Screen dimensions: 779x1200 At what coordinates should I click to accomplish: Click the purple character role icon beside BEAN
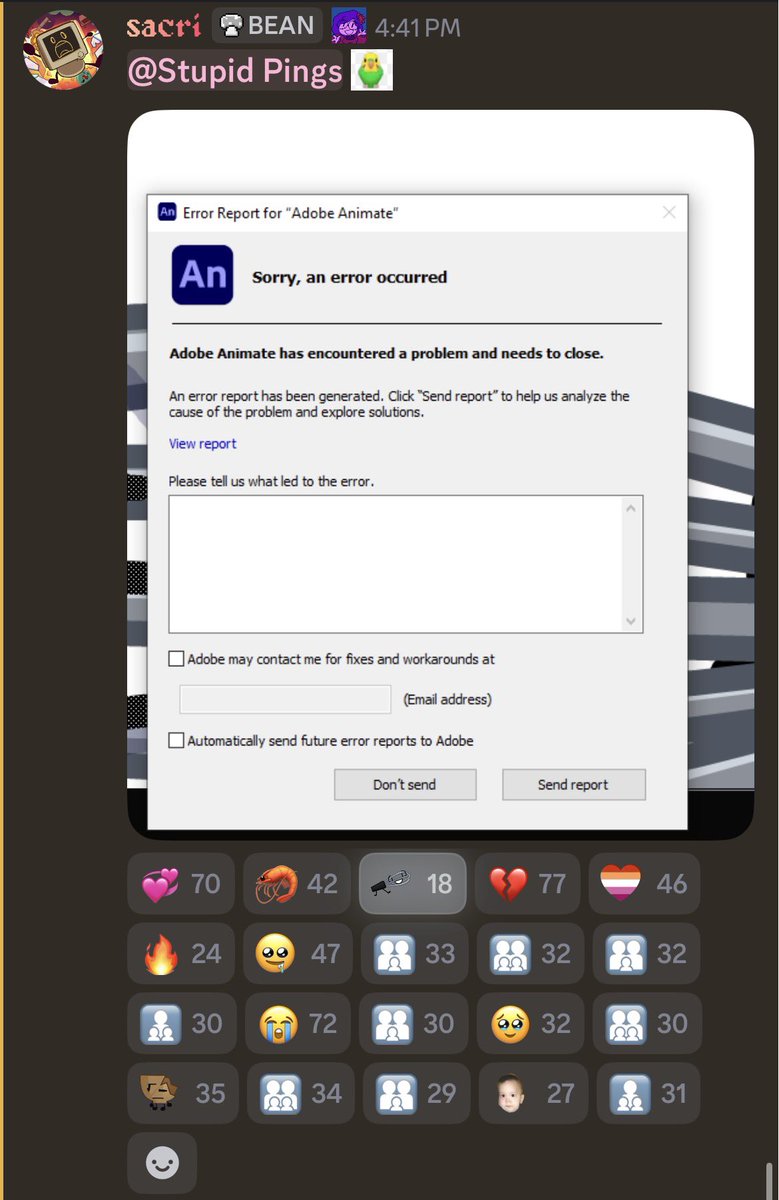[x=348, y=26]
